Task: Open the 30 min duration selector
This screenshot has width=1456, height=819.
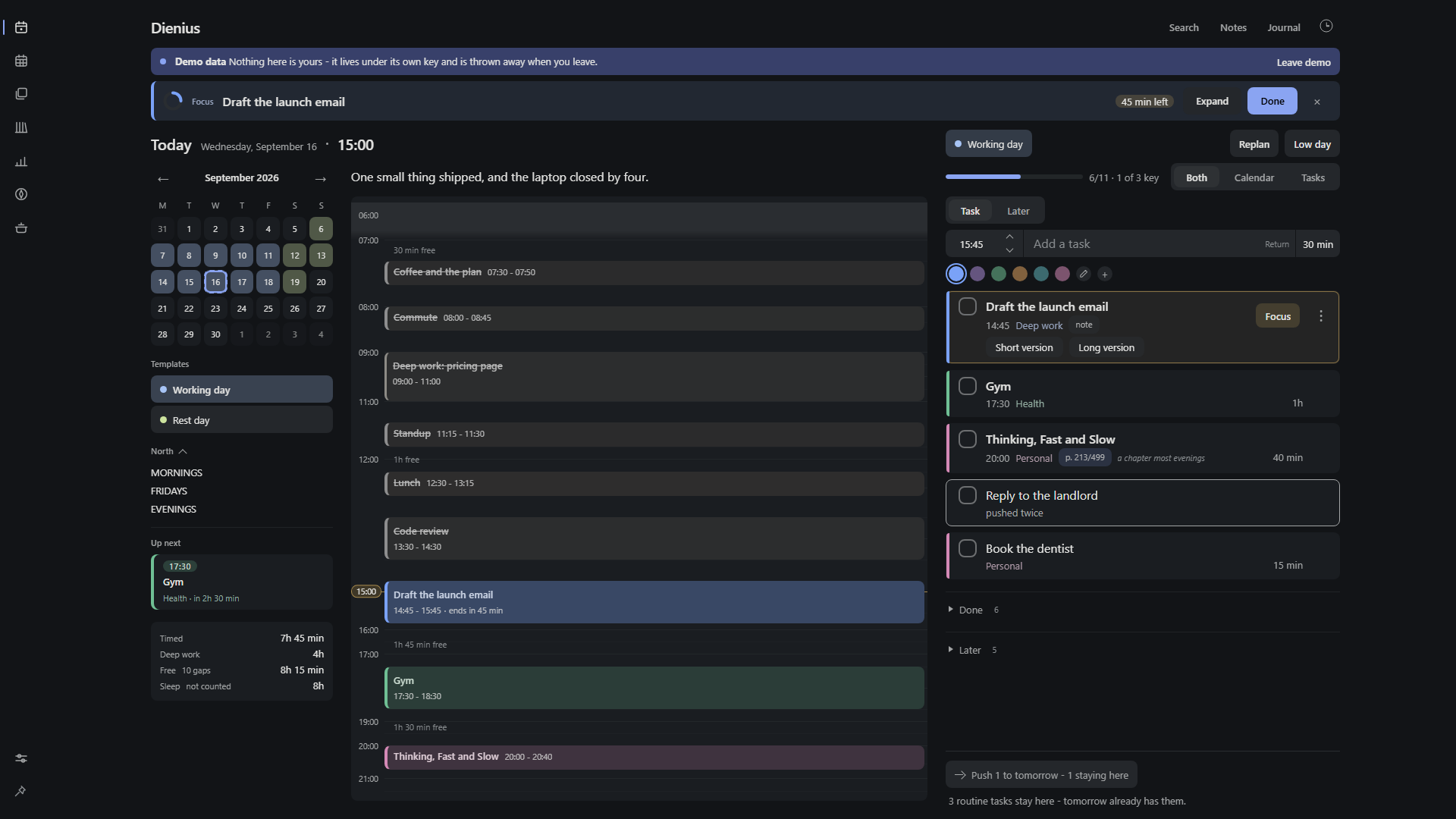Action: pos(1317,244)
